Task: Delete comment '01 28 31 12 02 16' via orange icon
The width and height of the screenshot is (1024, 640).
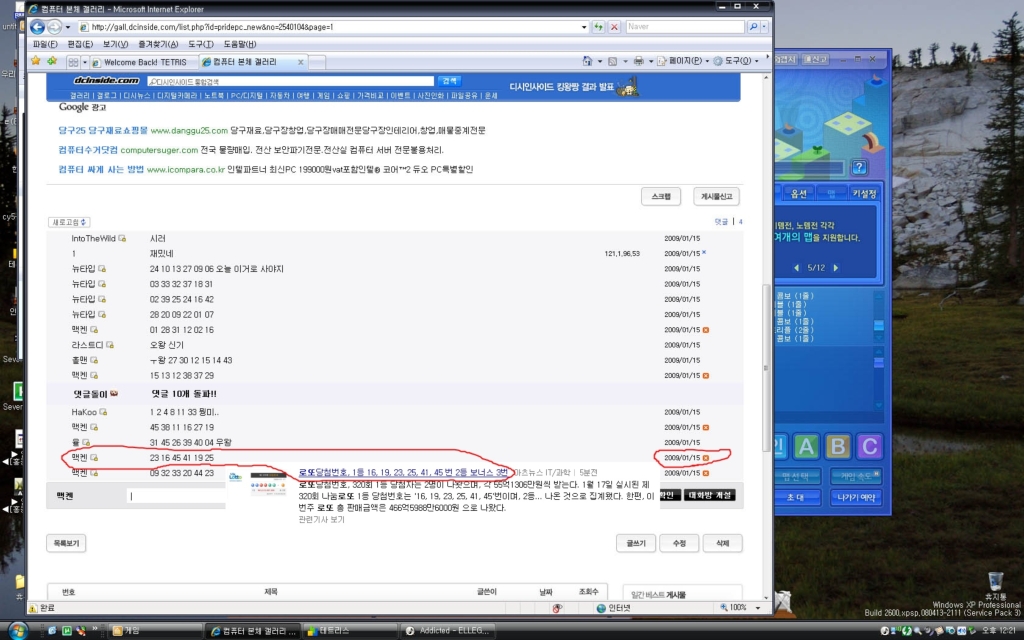Action: pyautogui.click(x=706, y=330)
